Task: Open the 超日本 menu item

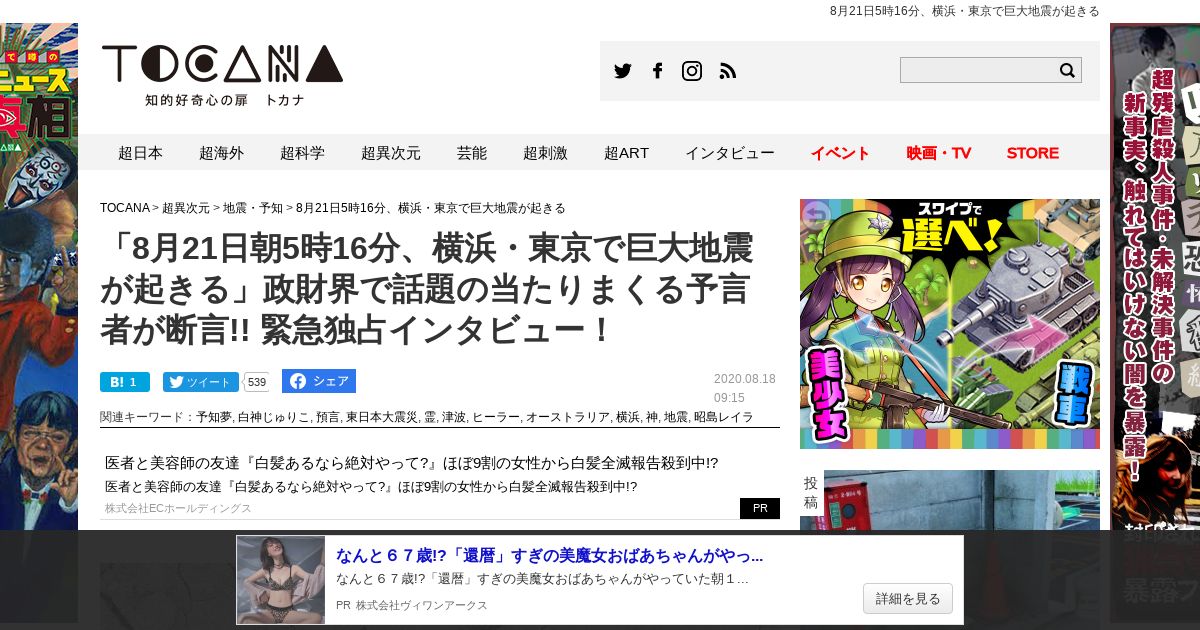Action: (140, 153)
